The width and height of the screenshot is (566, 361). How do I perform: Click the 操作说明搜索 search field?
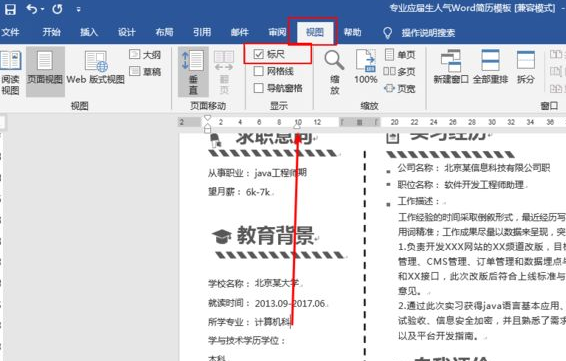point(428,33)
